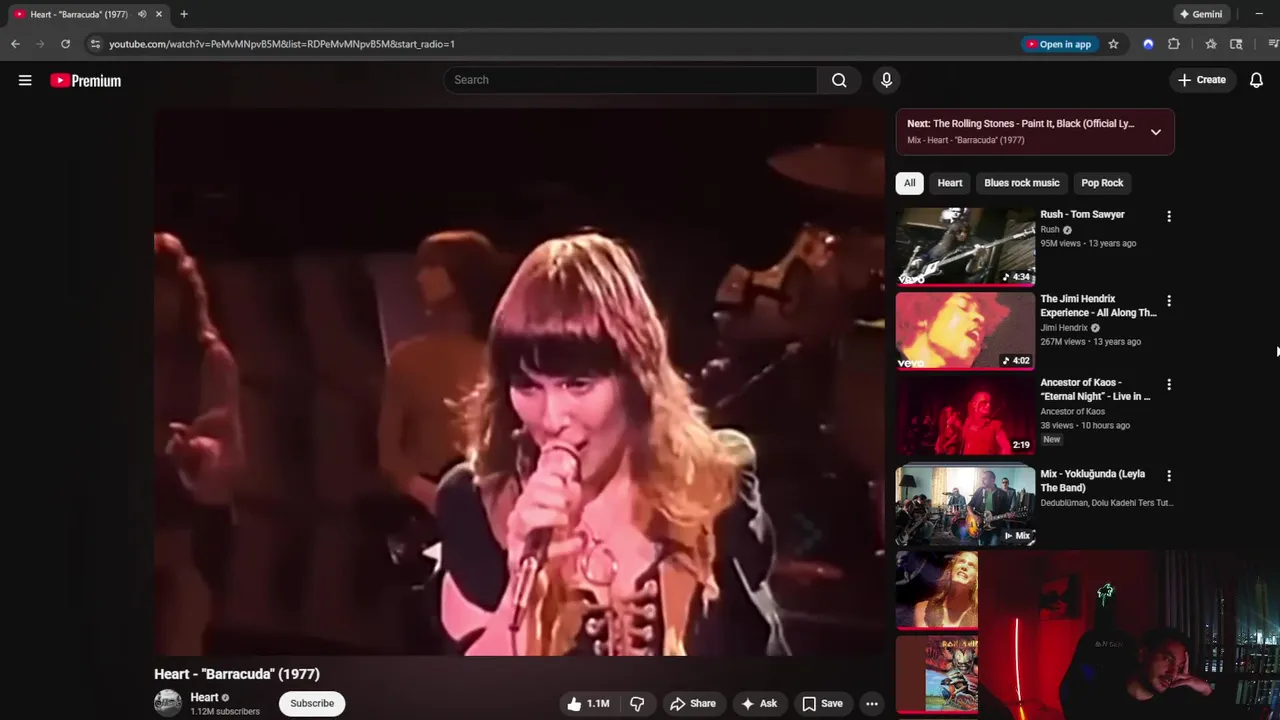Viewport: 1280px width, 720px height.
Task: Open Heart channel avatar
Action: 168,703
